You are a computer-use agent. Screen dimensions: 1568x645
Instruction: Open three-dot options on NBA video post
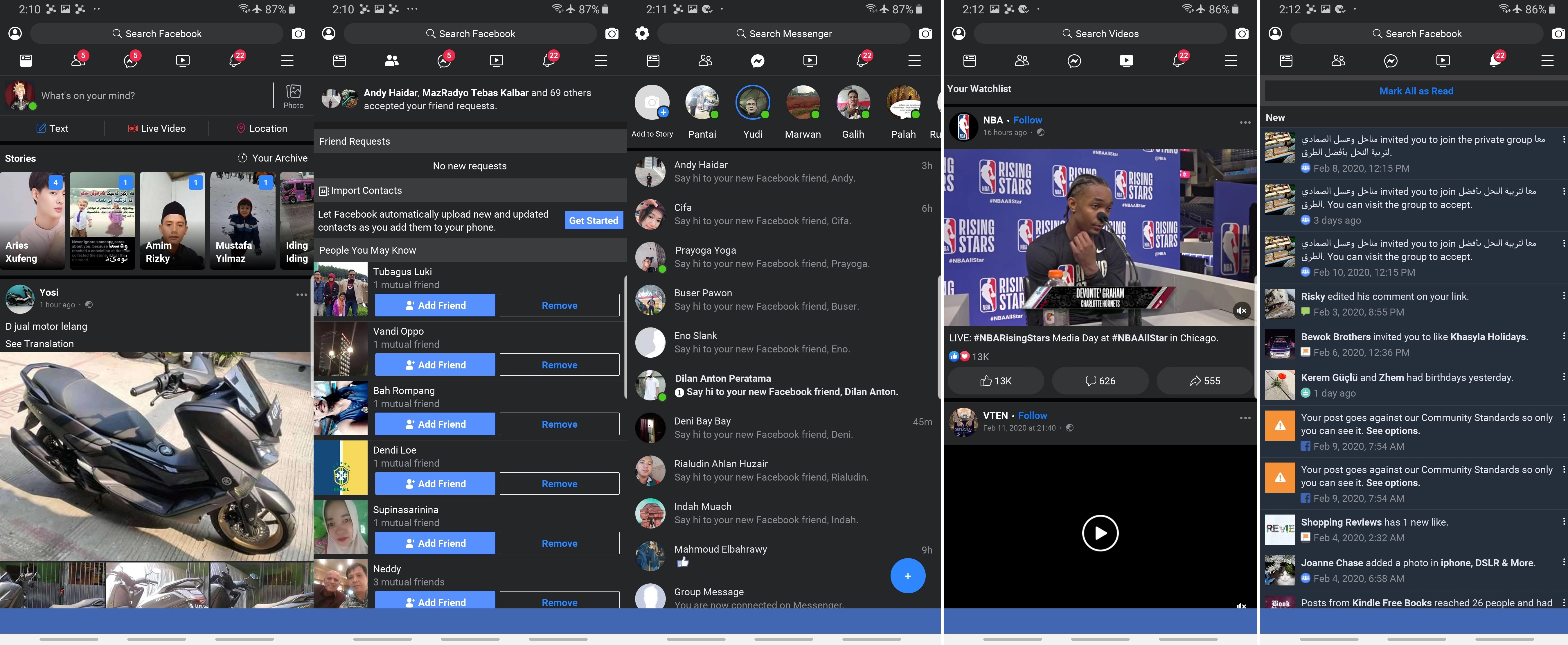tap(1245, 122)
